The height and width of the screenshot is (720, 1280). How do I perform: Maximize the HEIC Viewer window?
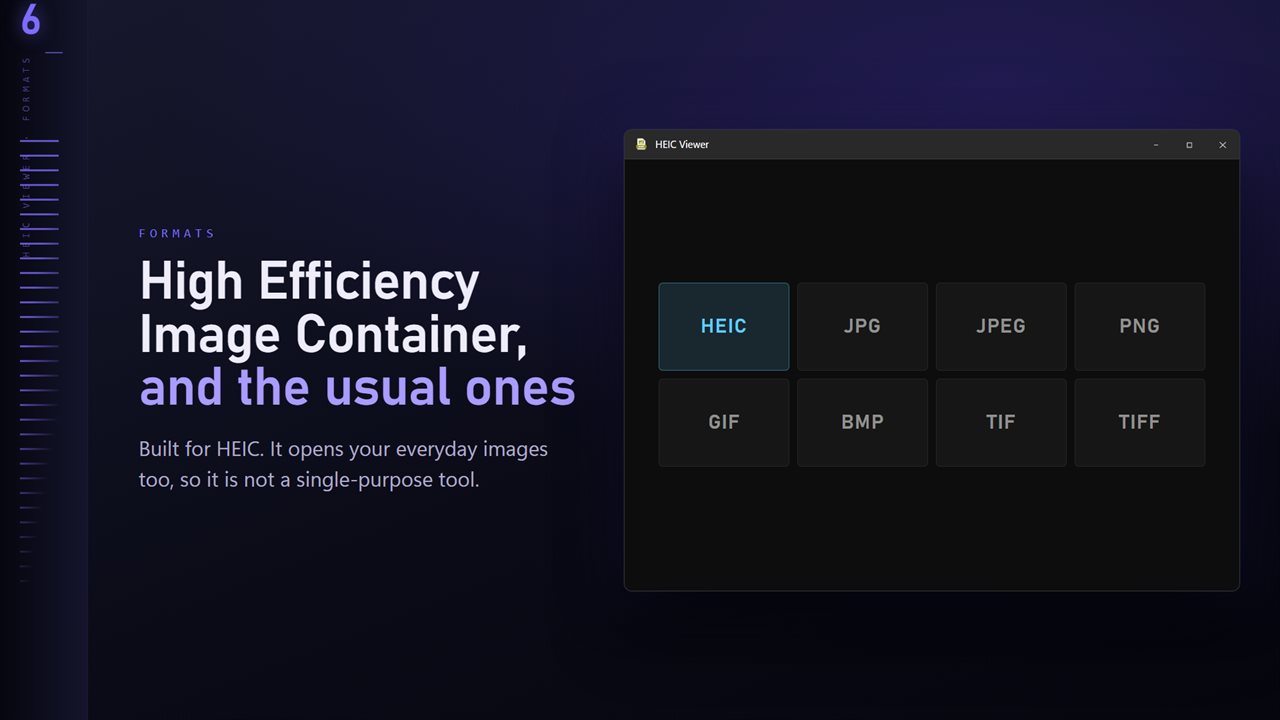[1189, 145]
